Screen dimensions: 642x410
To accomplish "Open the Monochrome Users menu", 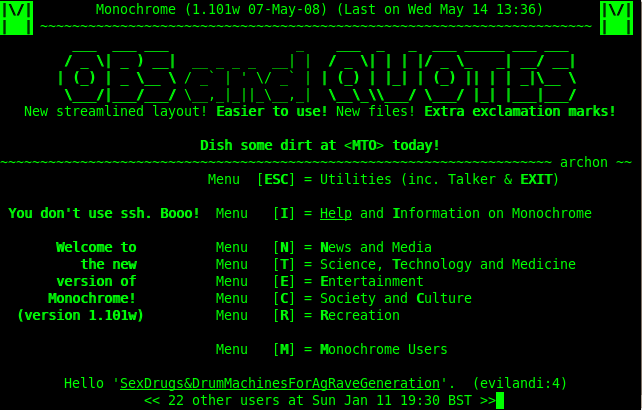I will tap(383, 350).
